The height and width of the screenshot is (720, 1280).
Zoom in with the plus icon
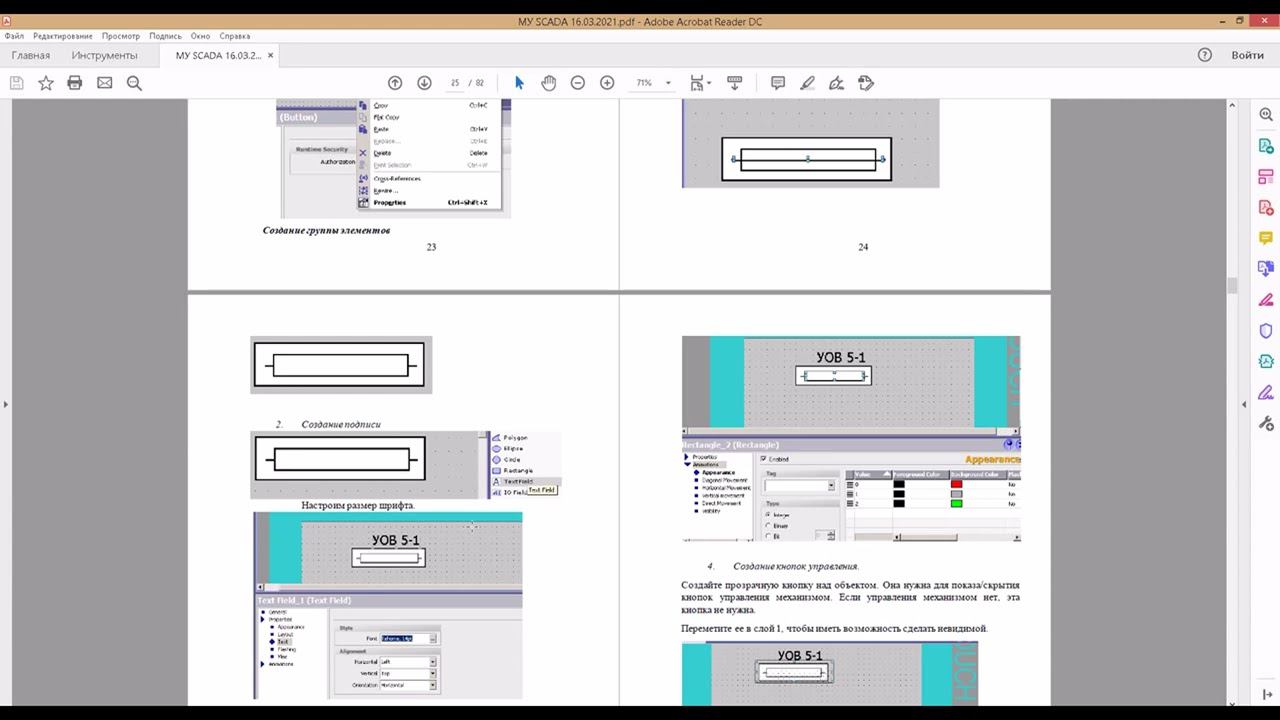[607, 83]
